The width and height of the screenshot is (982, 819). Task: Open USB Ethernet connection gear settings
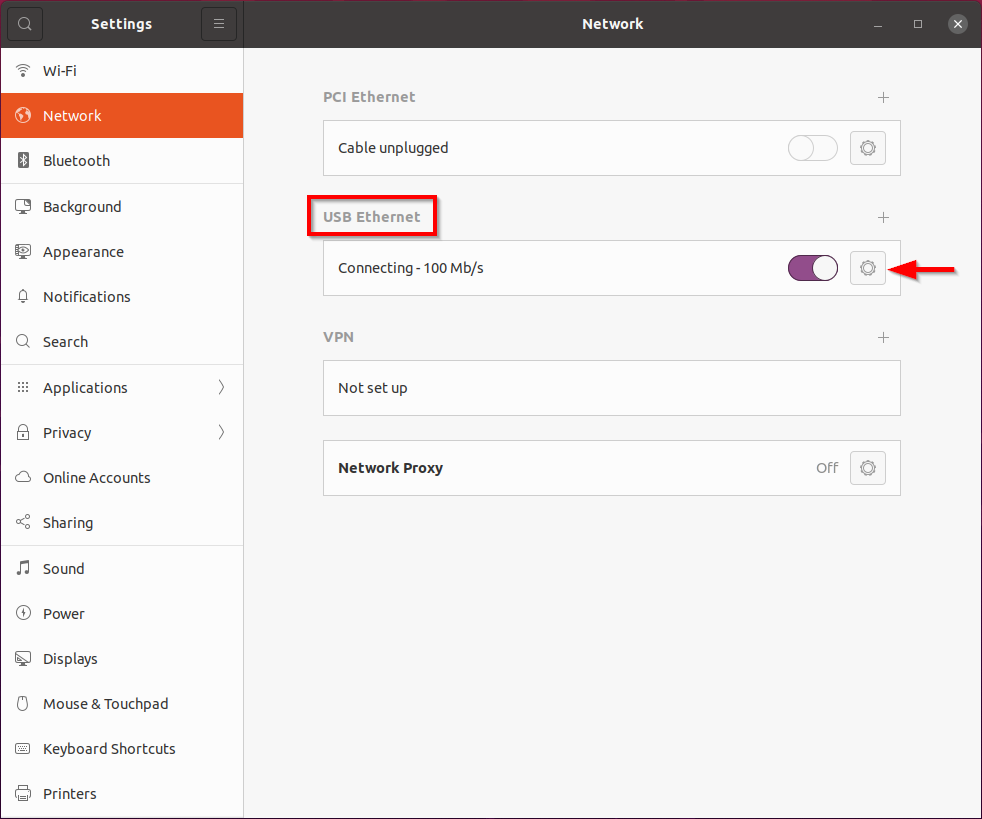point(867,268)
